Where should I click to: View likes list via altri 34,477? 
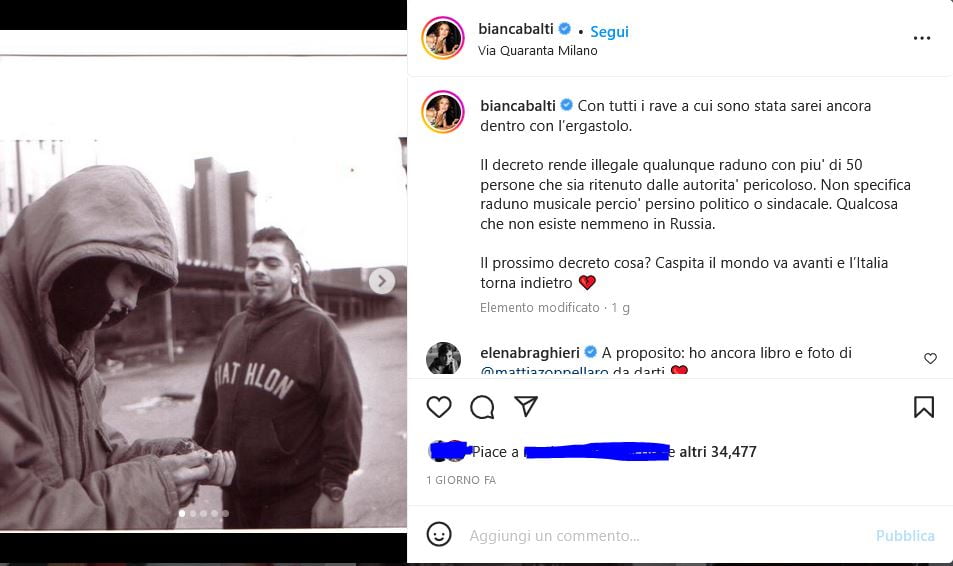click(718, 452)
